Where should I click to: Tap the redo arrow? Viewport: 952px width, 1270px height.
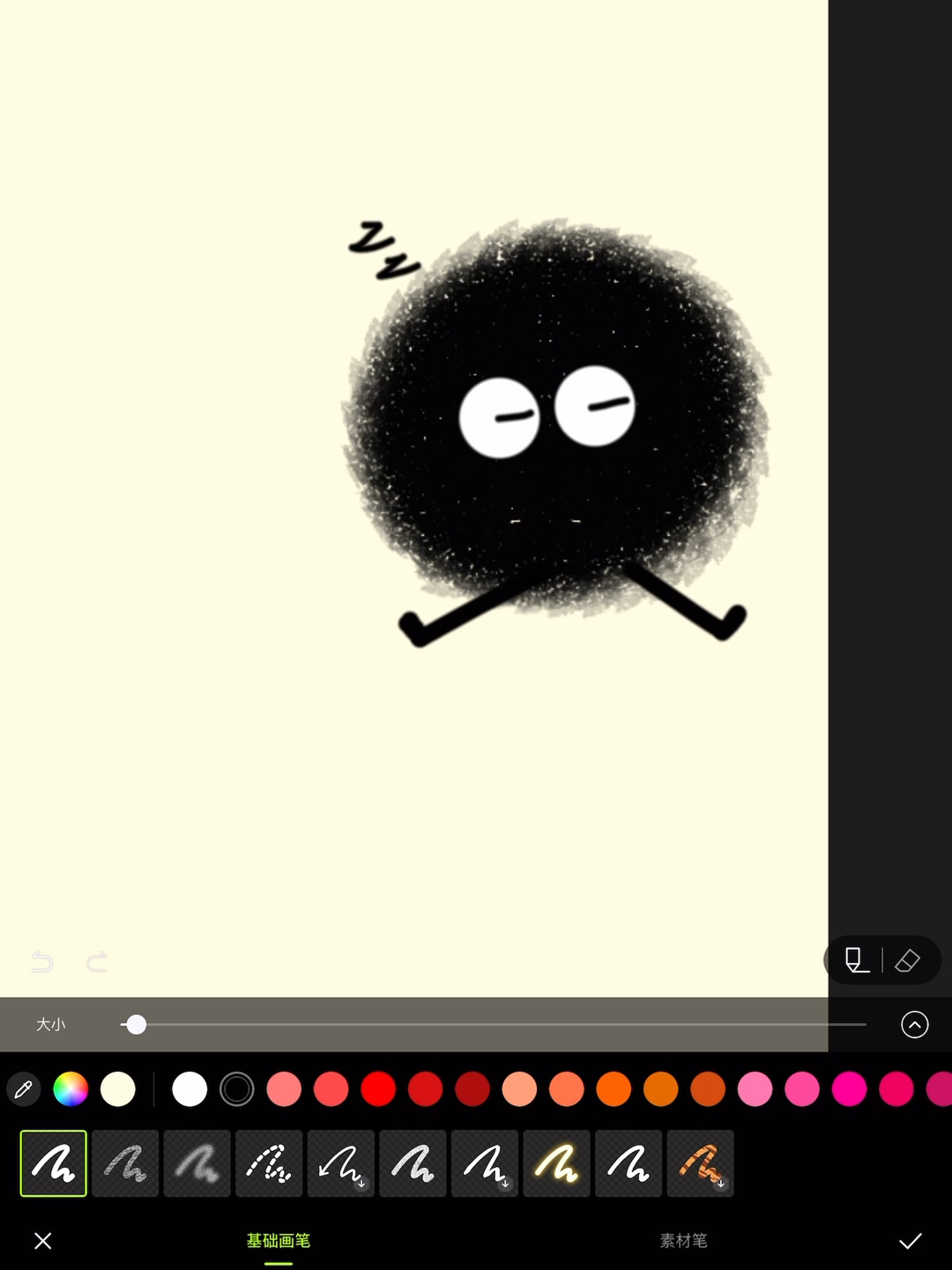point(97,961)
